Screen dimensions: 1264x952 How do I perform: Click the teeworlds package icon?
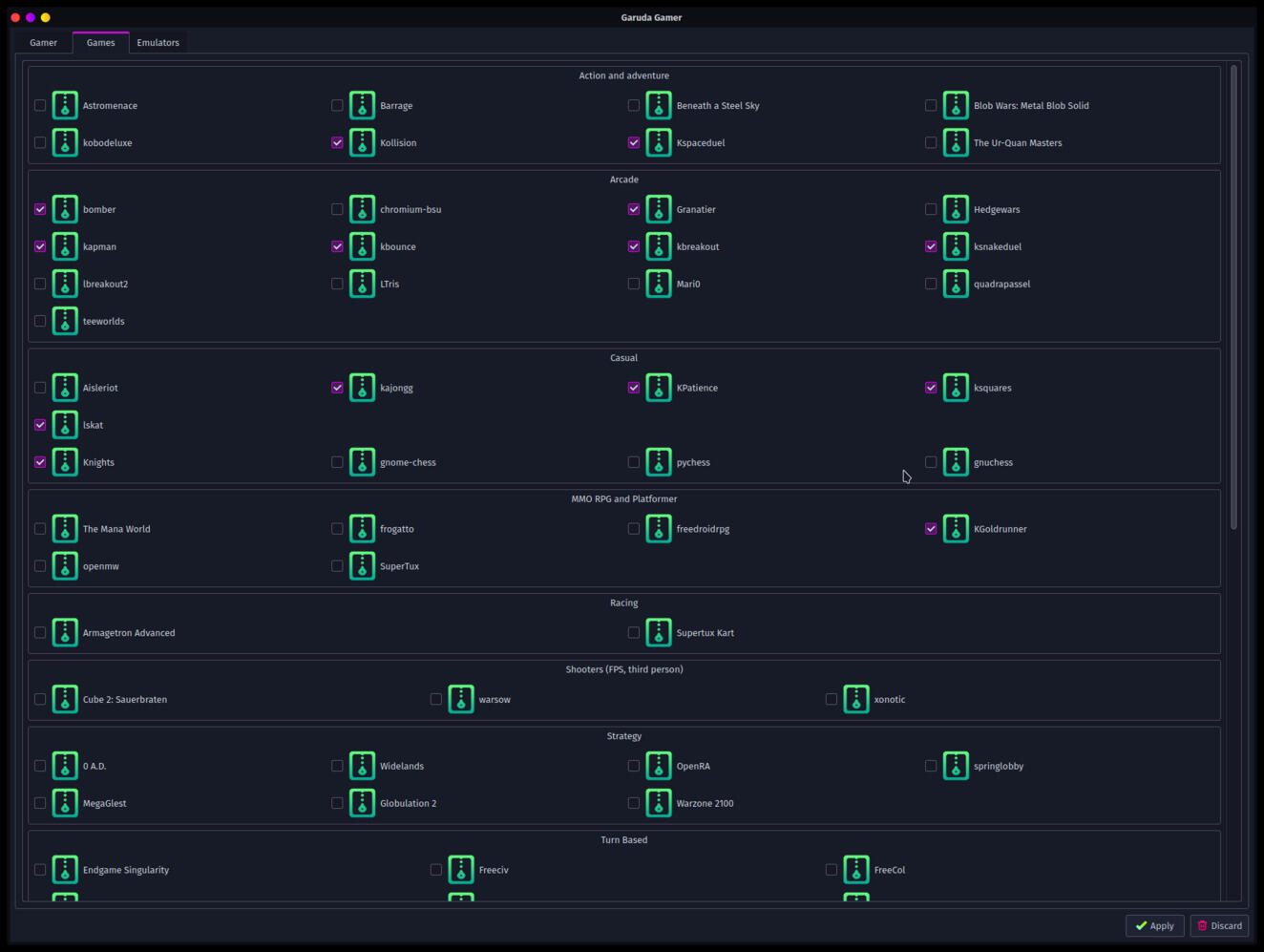65,321
